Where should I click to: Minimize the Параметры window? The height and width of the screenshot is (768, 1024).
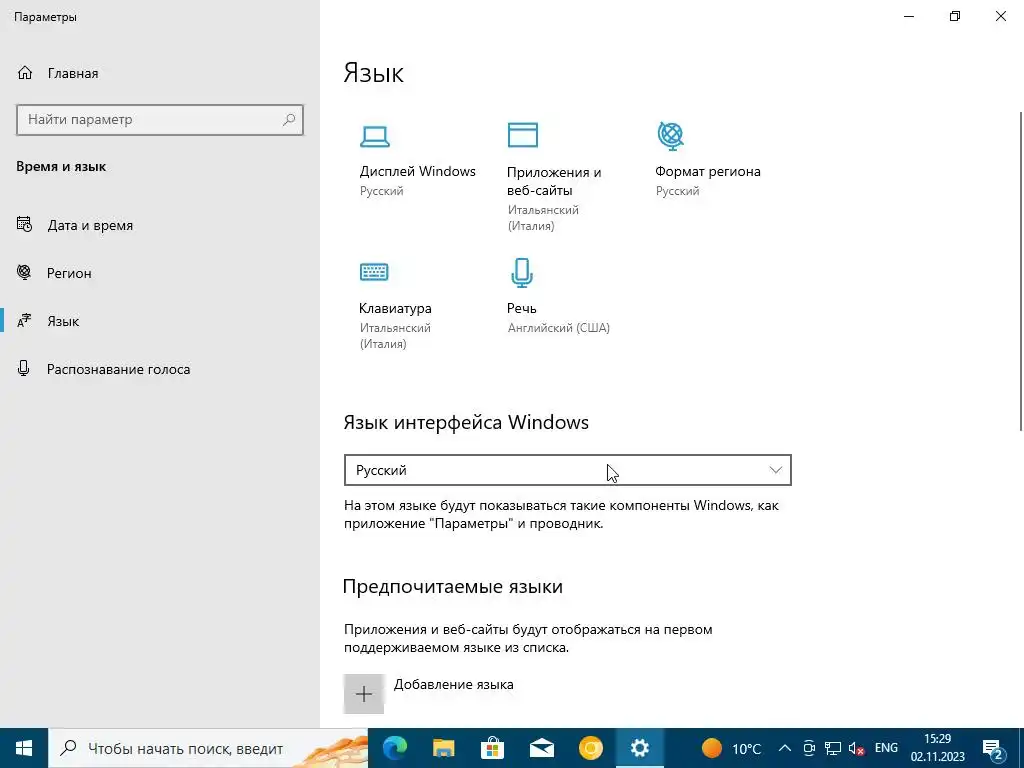(x=909, y=16)
